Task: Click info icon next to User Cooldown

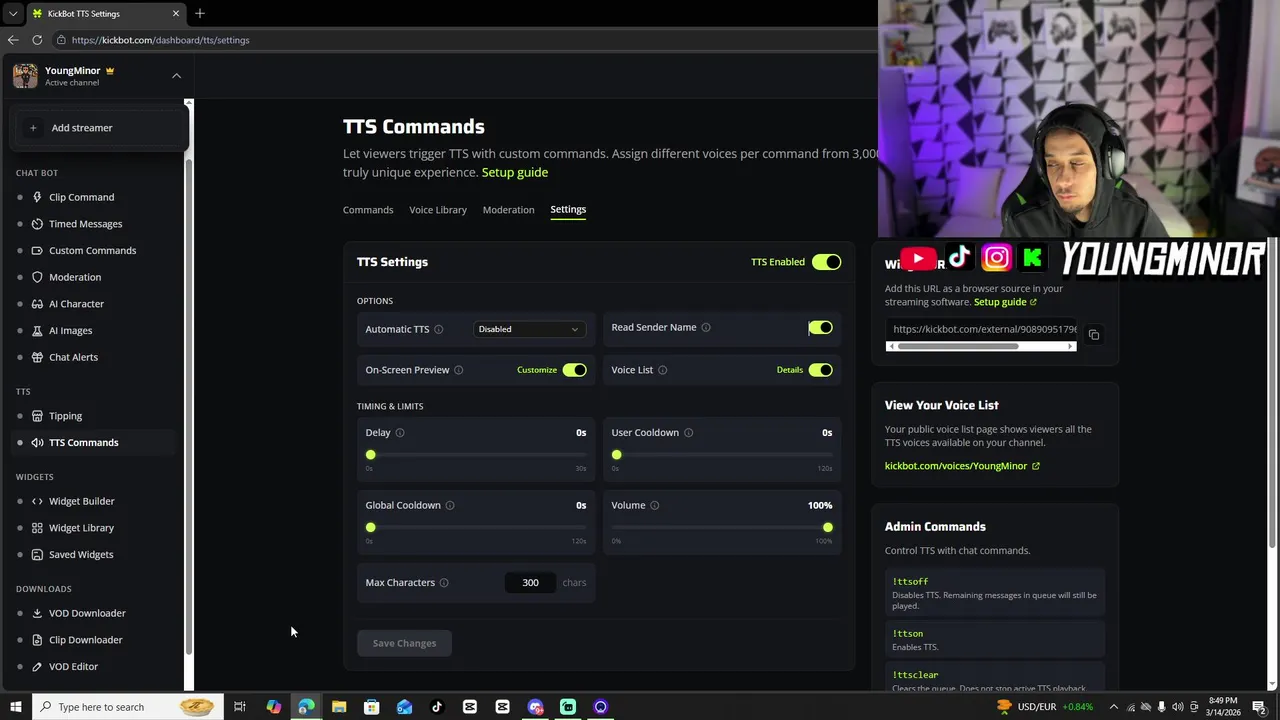Action: (x=688, y=433)
